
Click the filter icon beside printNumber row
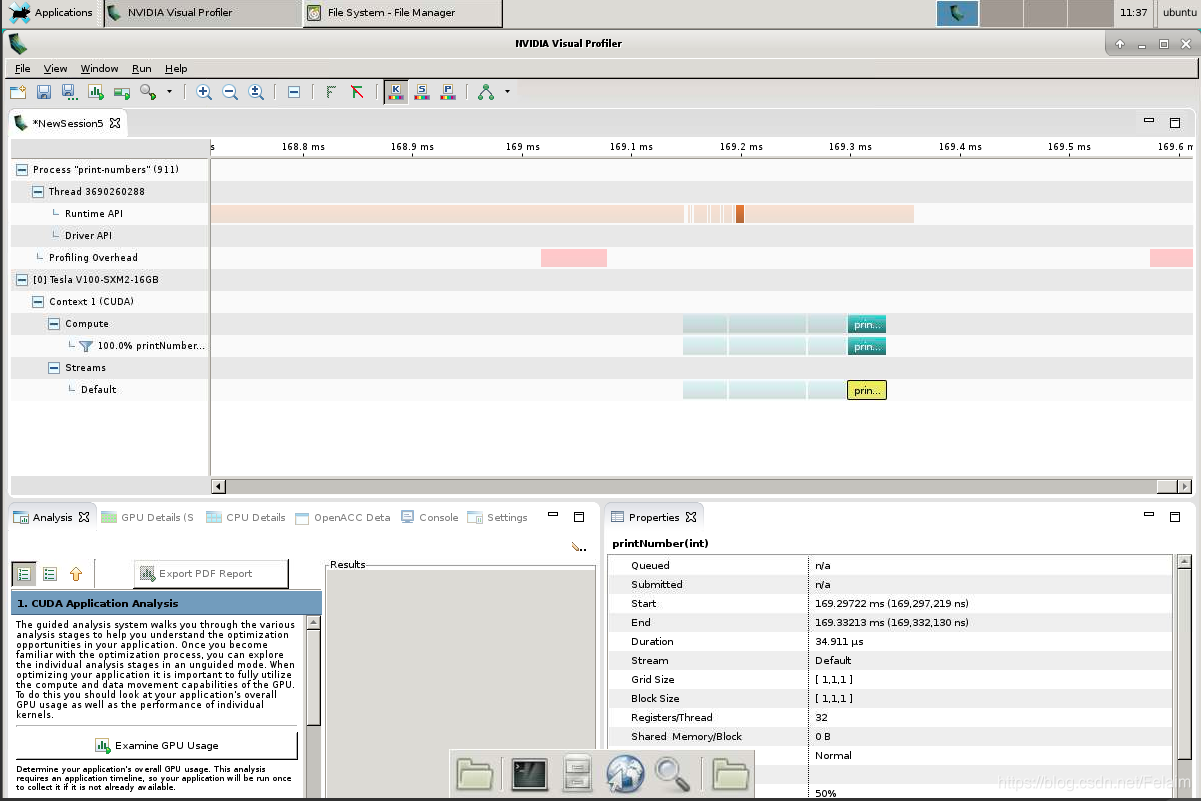(86, 346)
